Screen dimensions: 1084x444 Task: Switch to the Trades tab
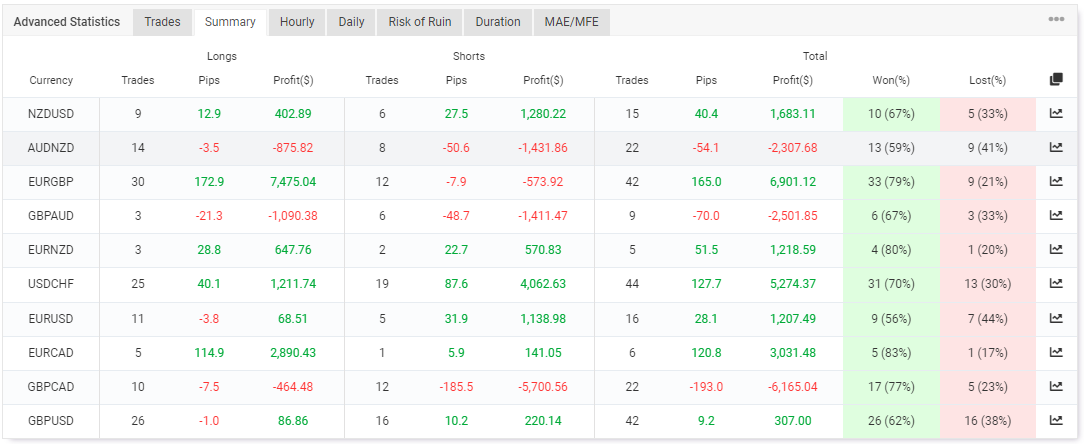pos(162,22)
